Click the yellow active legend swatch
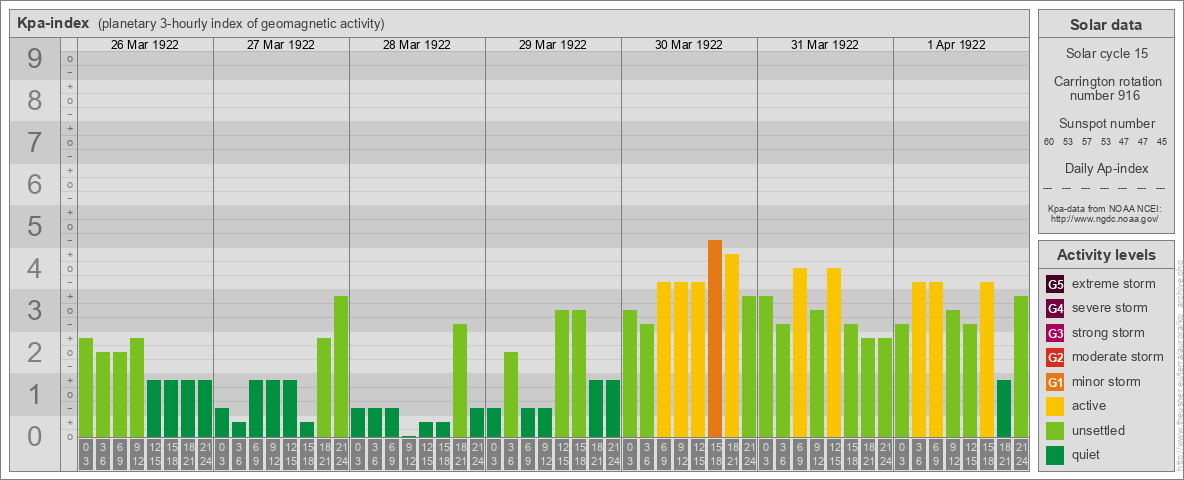The image size is (1184, 480). click(1055, 406)
